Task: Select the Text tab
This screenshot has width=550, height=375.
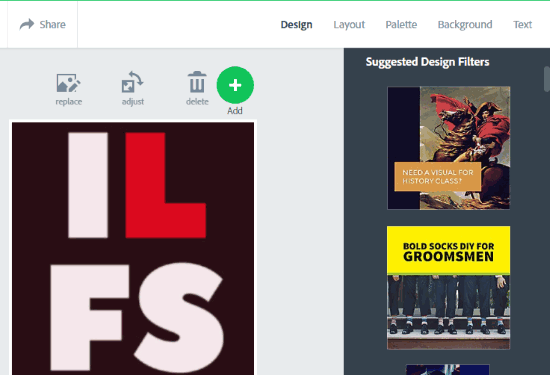Action: pos(523,25)
